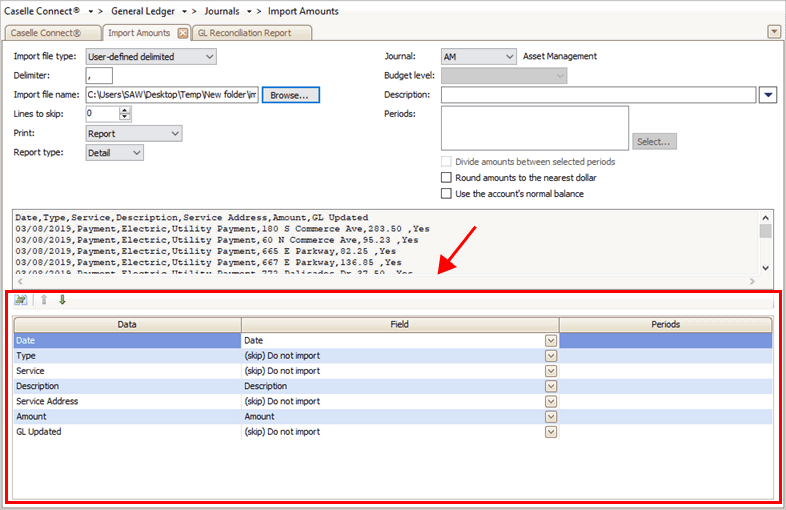The width and height of the screenshot is (786, 510).
Task: Click into the Delimiter input field
Action: click(99, 76)
